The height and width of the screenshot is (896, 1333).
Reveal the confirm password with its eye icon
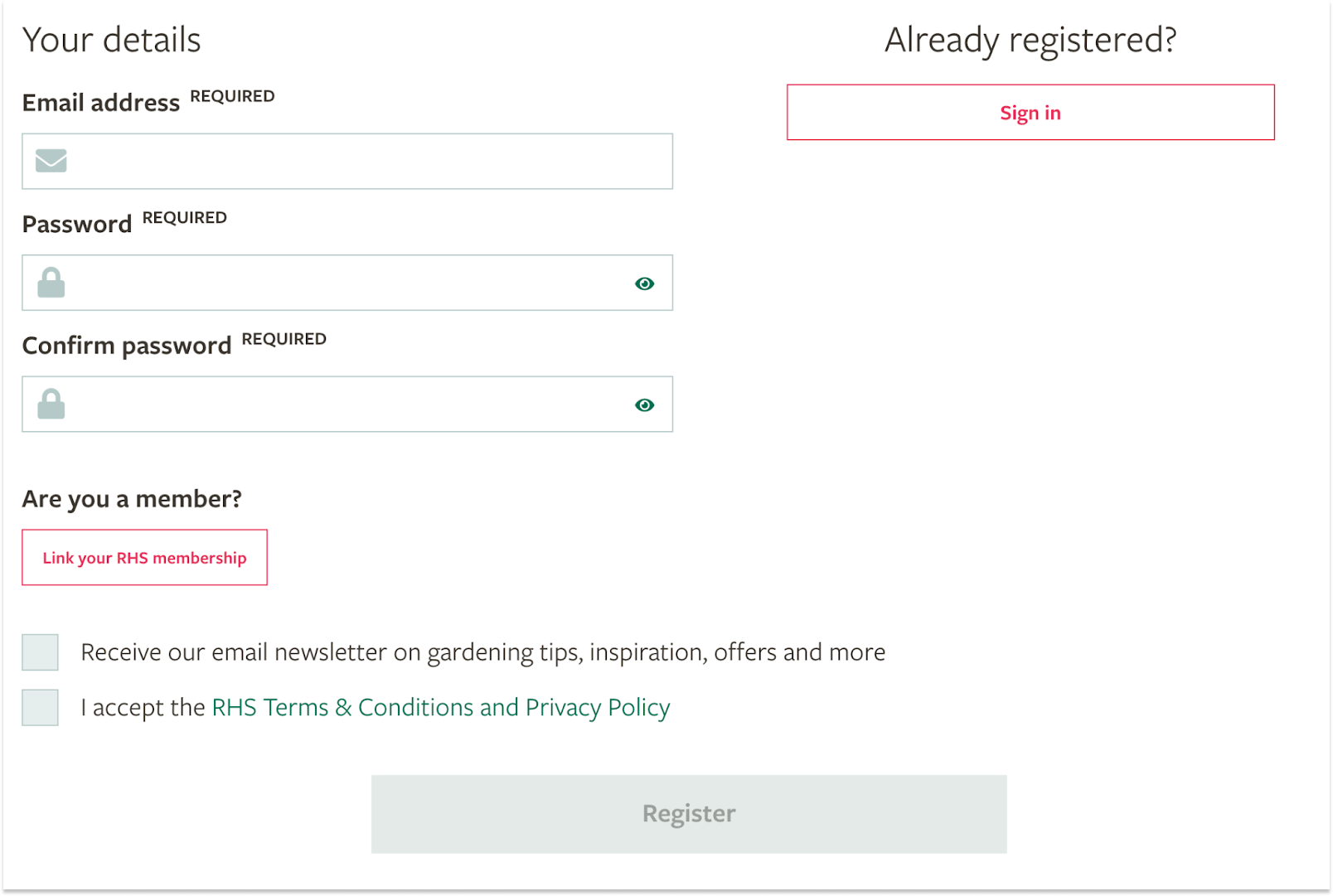644,404
